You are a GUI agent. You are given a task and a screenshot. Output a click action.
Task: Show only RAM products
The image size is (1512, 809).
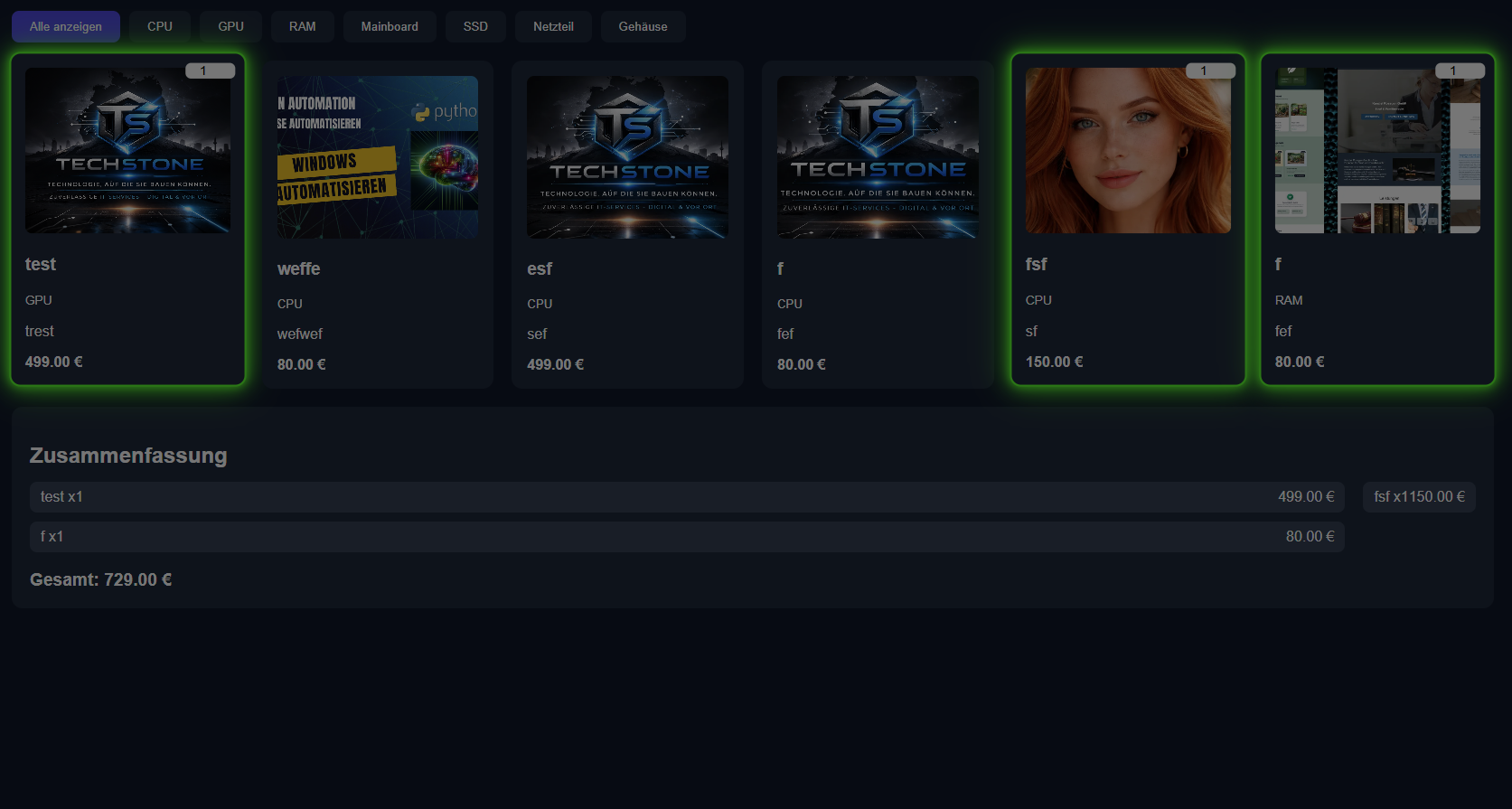[x=303, y=27]
